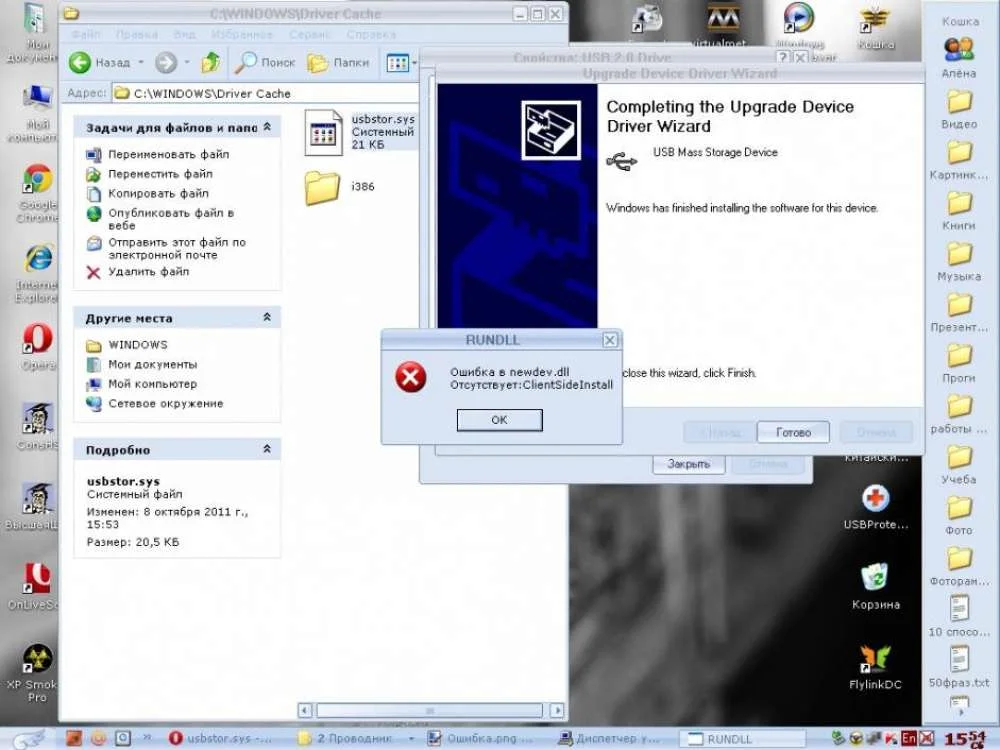This screenshot has height=750, width=1000.
Task: Open the views dropdown in Explorer toolbar
Action: tap(400, 63)
